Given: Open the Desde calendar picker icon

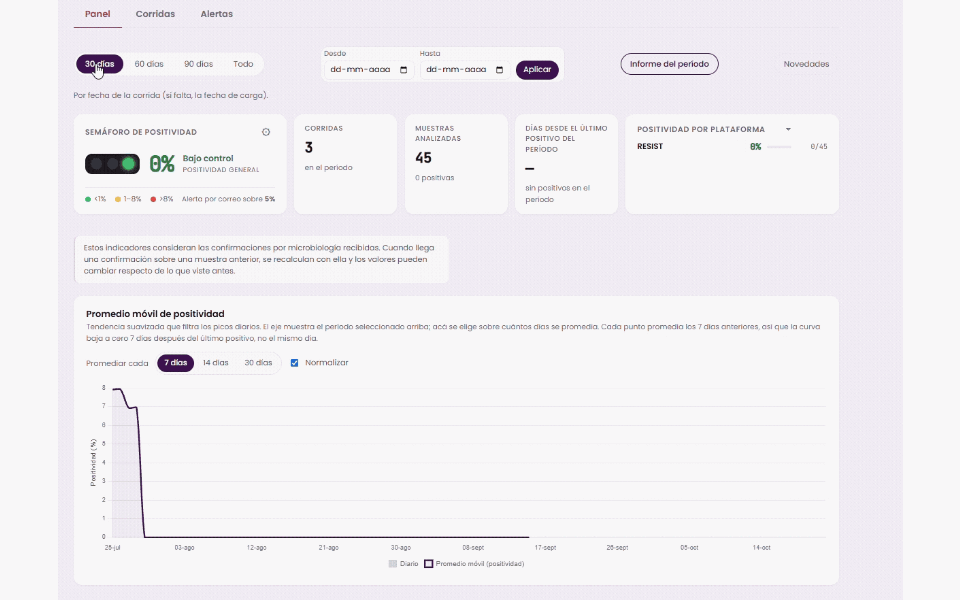Looking at the screenshot, I should (403, 70).
